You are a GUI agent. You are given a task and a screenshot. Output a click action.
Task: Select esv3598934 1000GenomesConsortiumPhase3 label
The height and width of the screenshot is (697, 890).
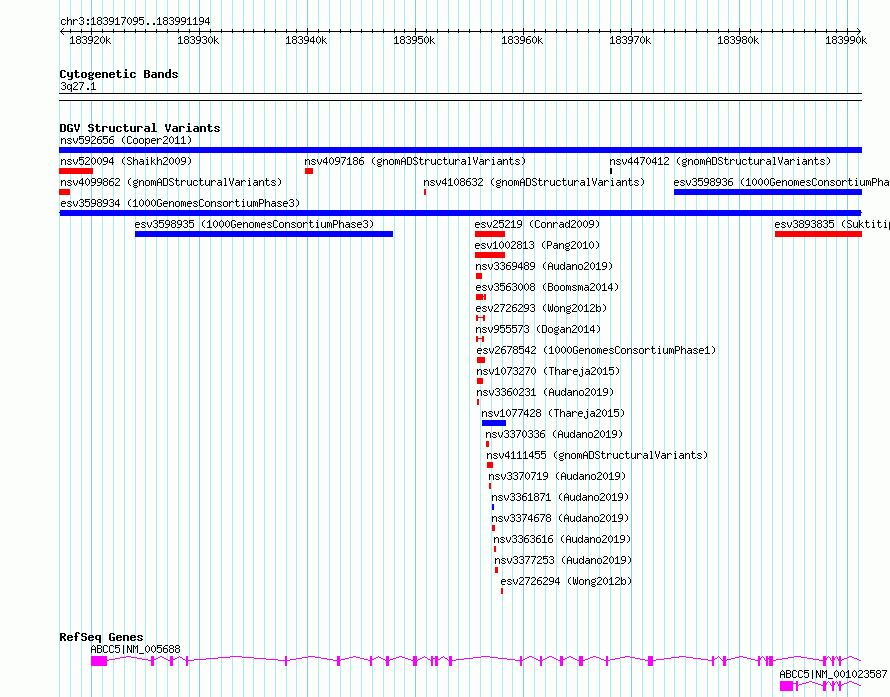coord(180,203)
